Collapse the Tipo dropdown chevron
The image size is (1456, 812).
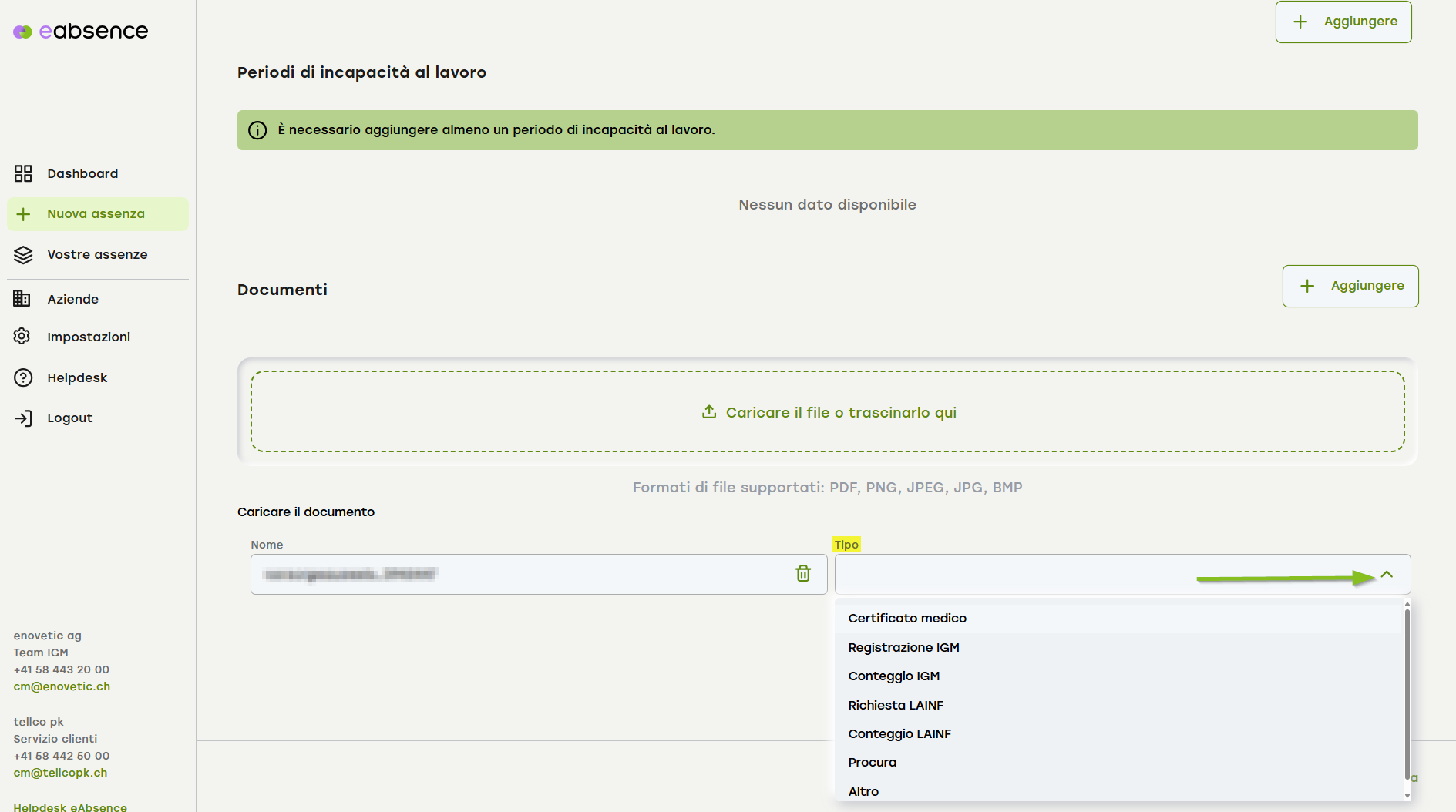tap(1387, 575)
